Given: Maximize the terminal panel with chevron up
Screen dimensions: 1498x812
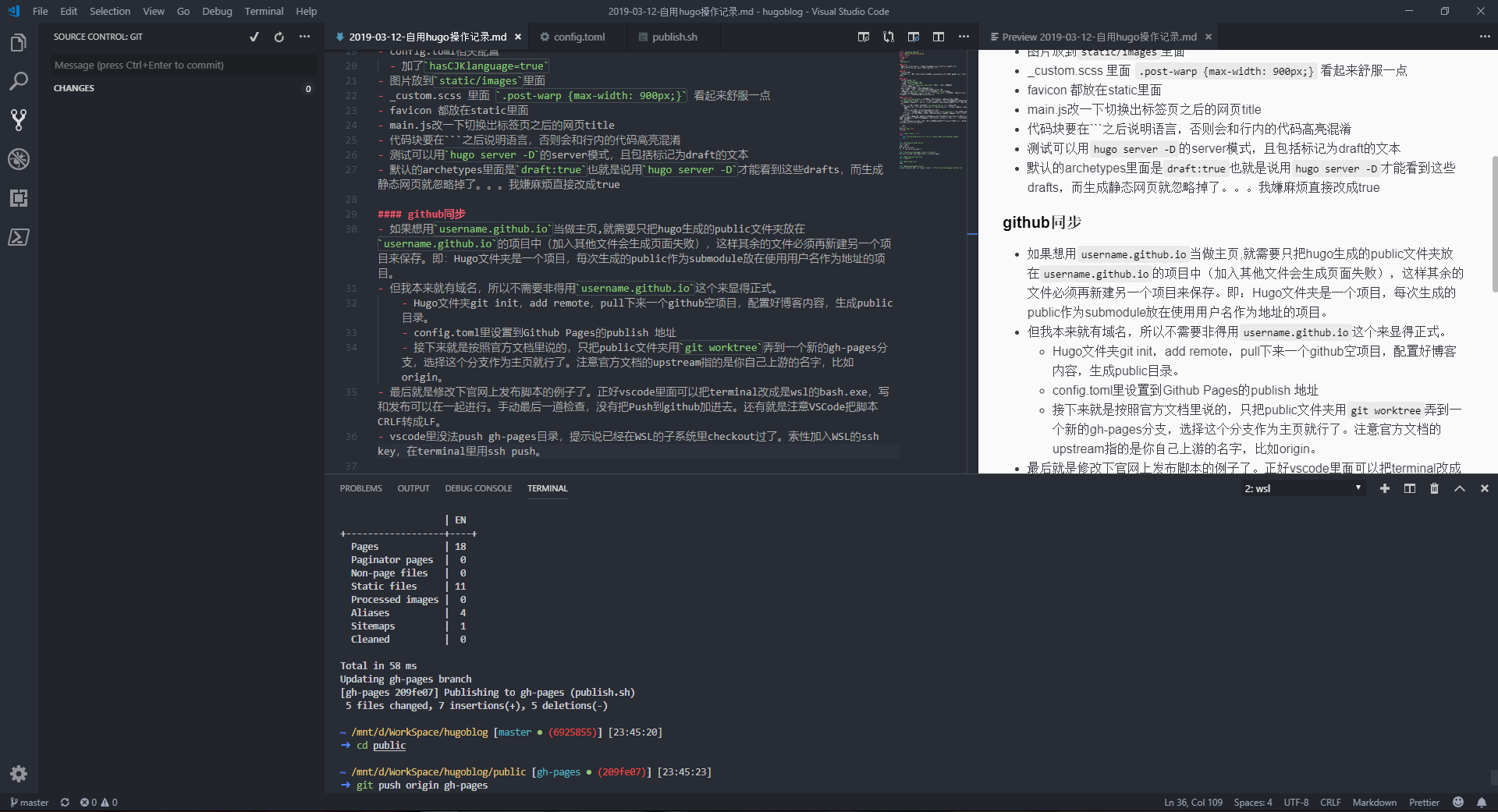Looking at the screenshot, I should (1460, 488).
